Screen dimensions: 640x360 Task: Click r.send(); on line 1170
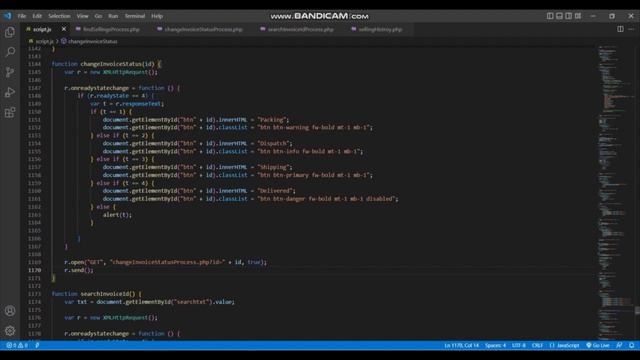coord(78,270)
